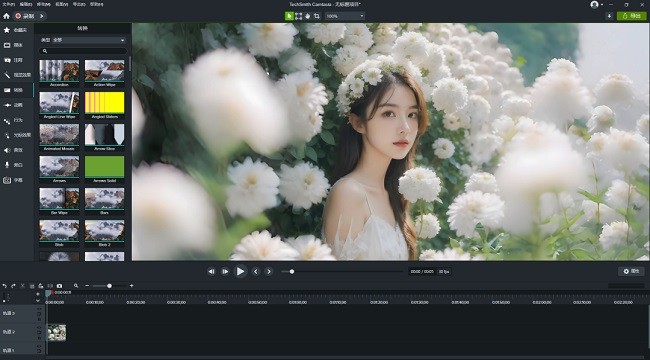Open Visual Effects wand sidebar tab
This screenshot has width=650, height=360.
point(17,75)
